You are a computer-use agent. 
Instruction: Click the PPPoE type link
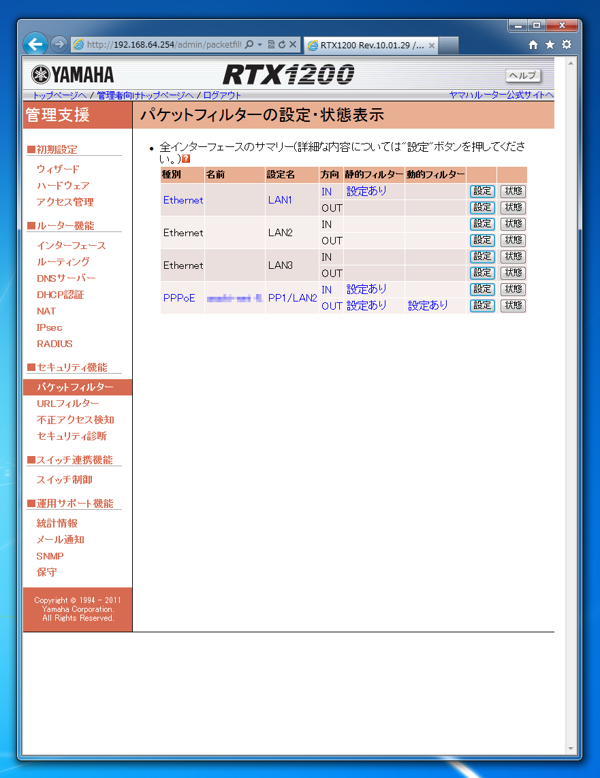tap(179, 298)
